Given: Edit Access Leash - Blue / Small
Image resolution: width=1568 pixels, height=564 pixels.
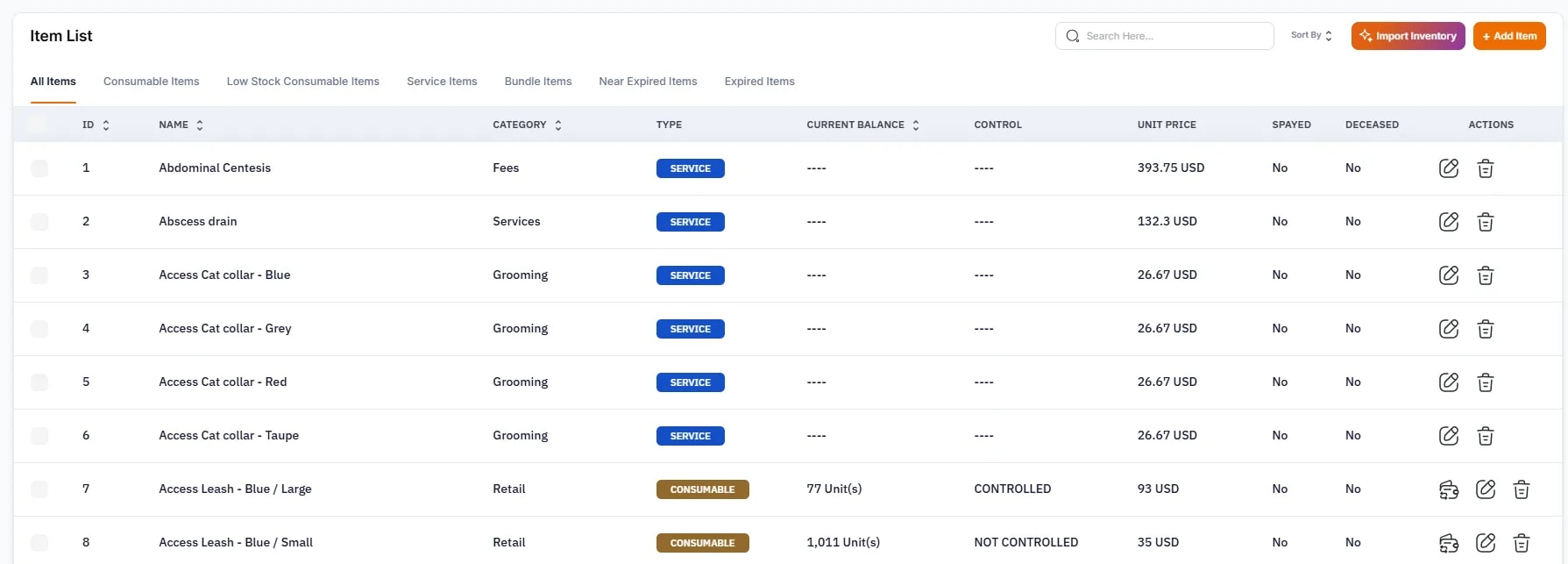Looking at the screenshot, I should [1486, 543].
